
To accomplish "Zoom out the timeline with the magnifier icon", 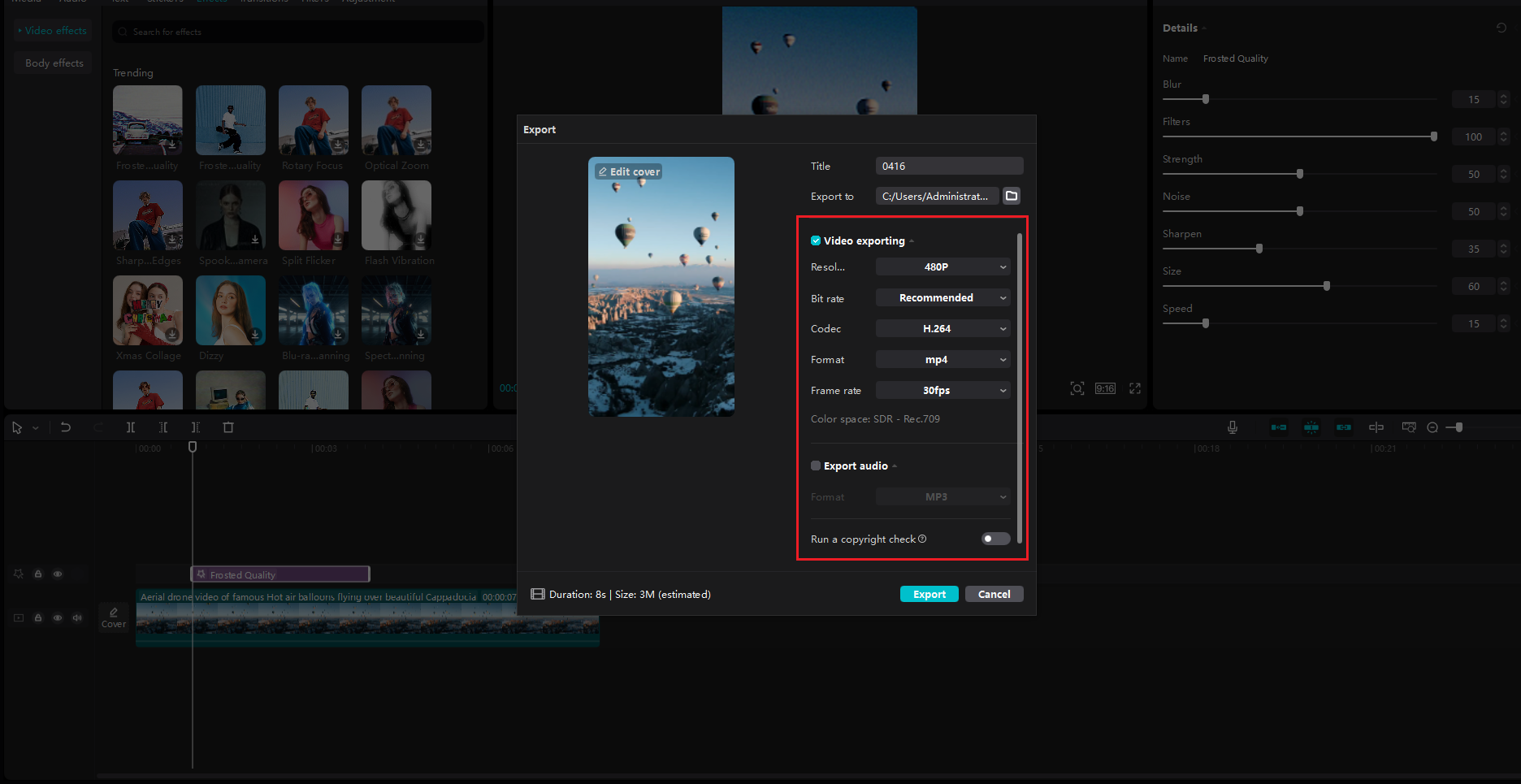I will click(1432, 427).
